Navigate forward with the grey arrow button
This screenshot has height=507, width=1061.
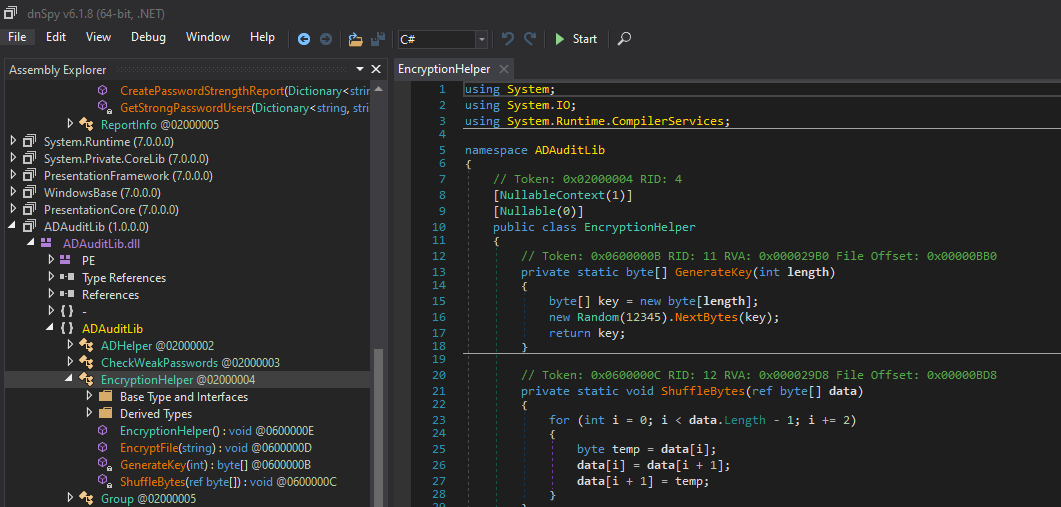[x=325, y=39]
